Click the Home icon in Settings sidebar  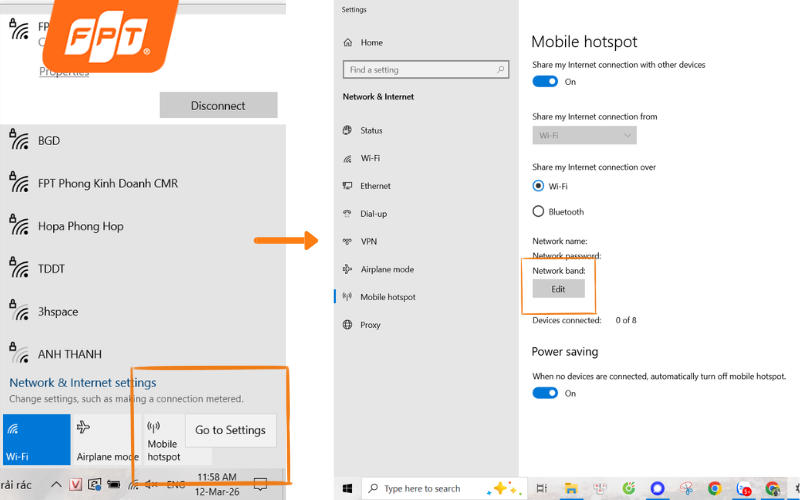tap(348, 43)
